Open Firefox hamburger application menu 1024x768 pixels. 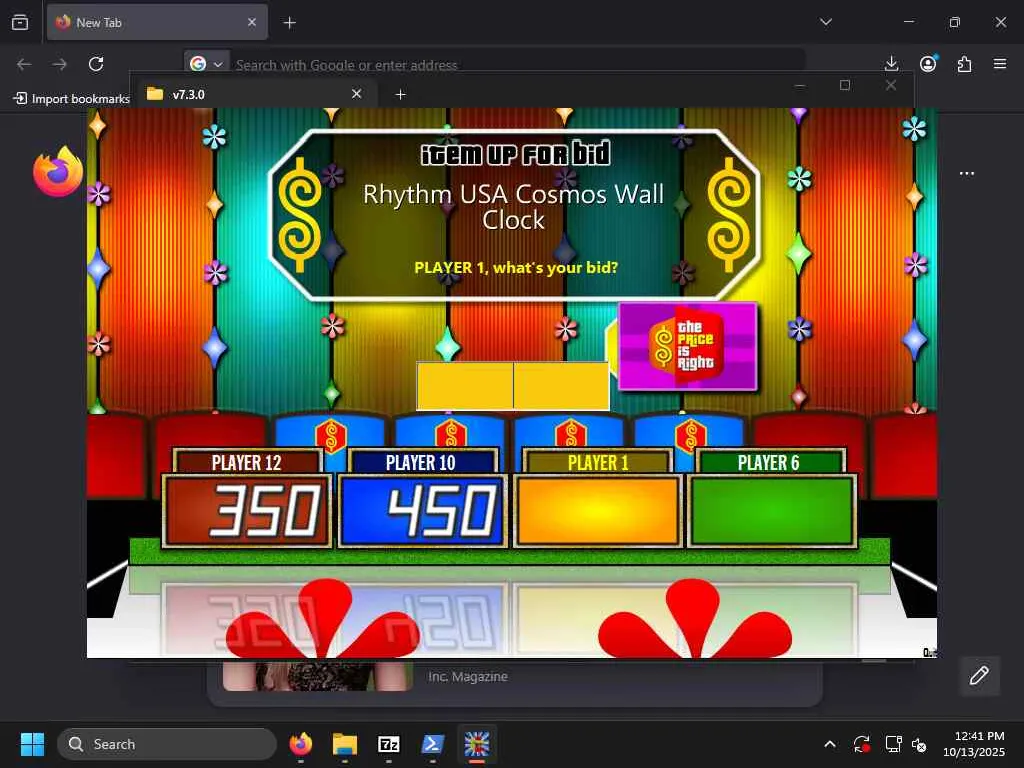click(x=1000, y=64)
